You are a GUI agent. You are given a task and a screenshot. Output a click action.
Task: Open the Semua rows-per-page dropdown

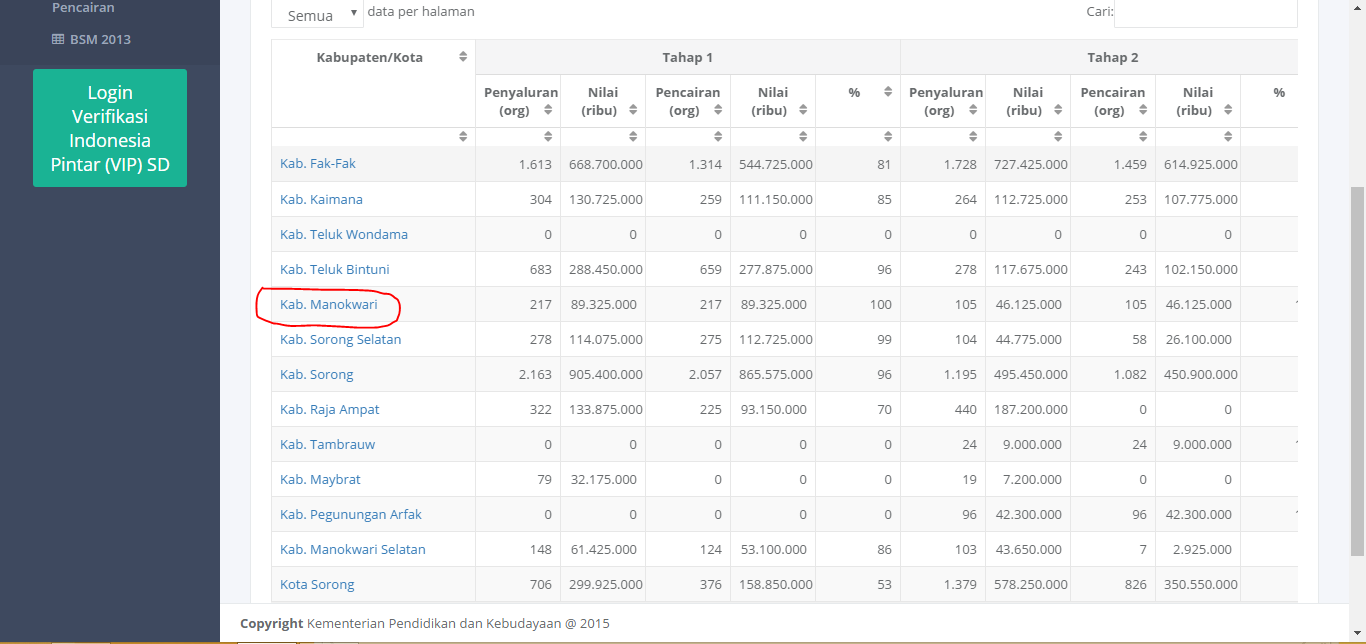pyautogui.click(x=317, y=14)
